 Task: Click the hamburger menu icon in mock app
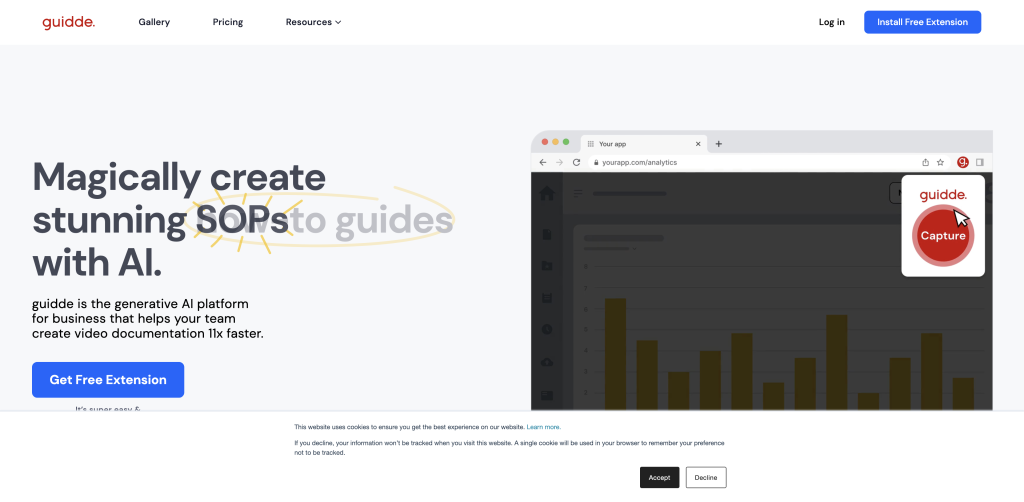tap(578, 193)
